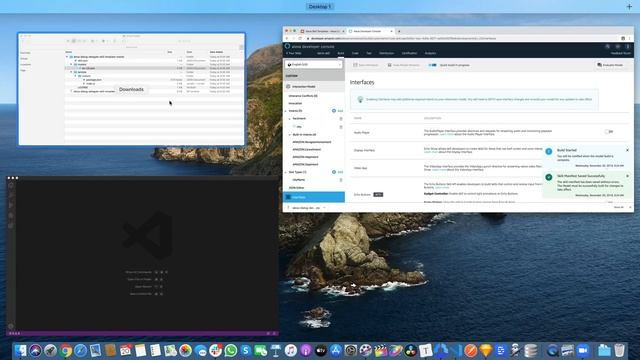This screenshot has width=640, height=360.
Task: Open the Certification tab
Action: [409, 53]
